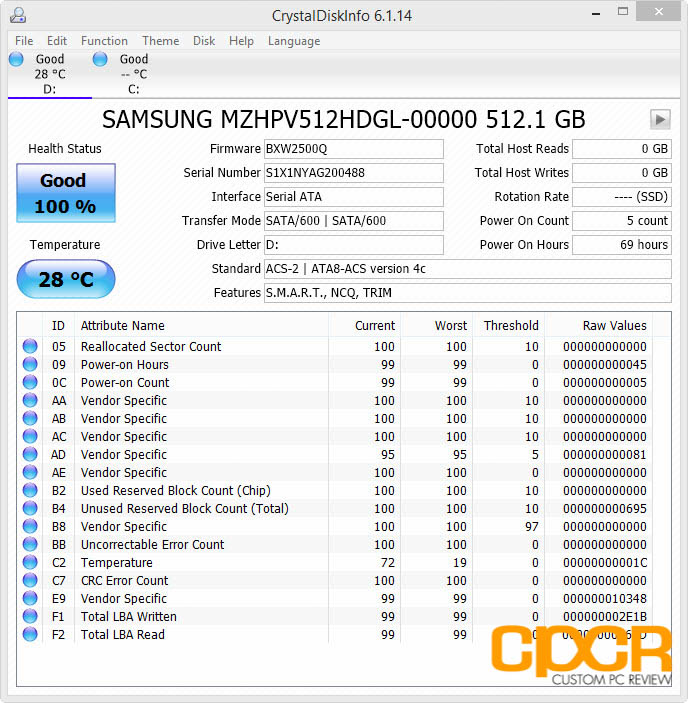Click status orb for Uncorrectable Error Count
Viewport: 688px width, 703px height.
pyautogui.click(x=30, y=544)
